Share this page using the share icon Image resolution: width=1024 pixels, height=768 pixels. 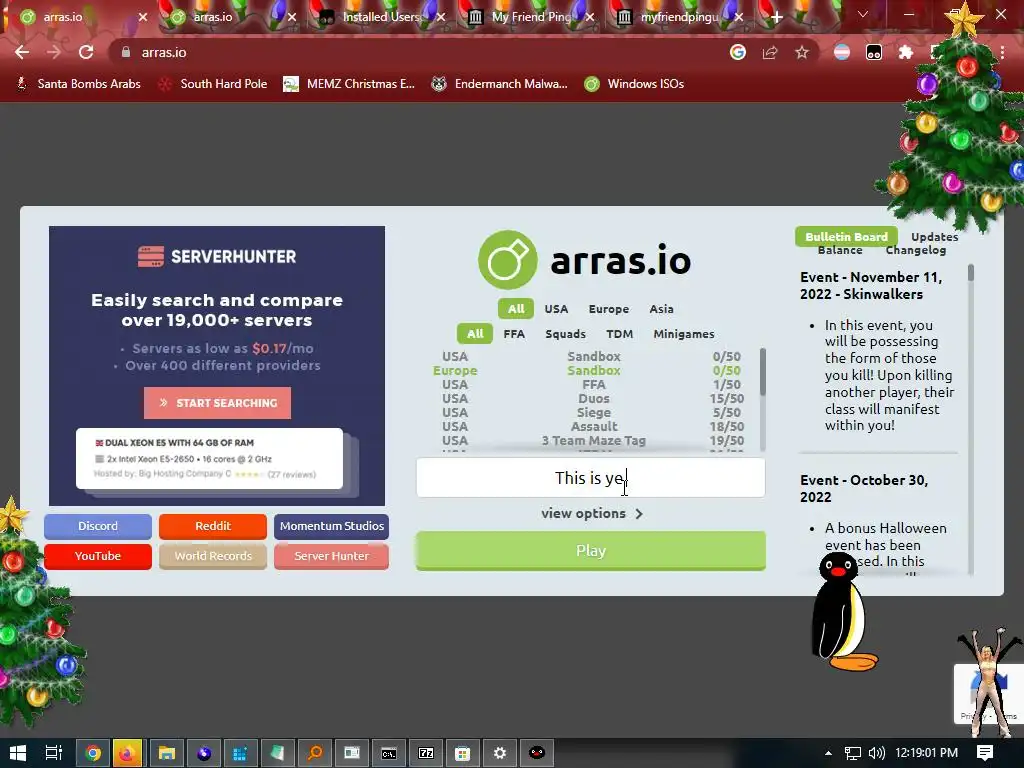[770, 52]
